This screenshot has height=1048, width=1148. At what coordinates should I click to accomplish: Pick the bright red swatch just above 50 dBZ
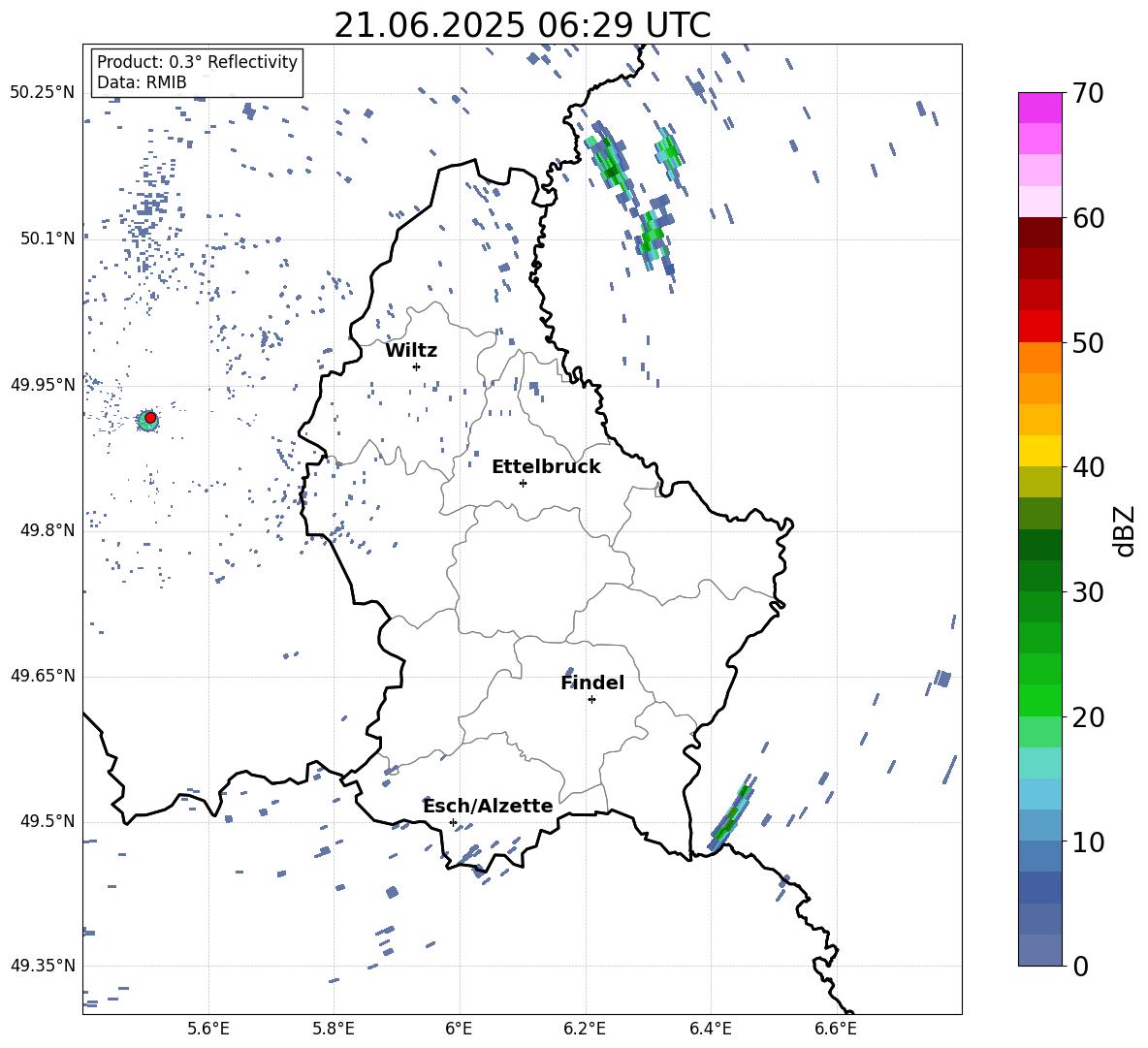[x=1039, y=327]
